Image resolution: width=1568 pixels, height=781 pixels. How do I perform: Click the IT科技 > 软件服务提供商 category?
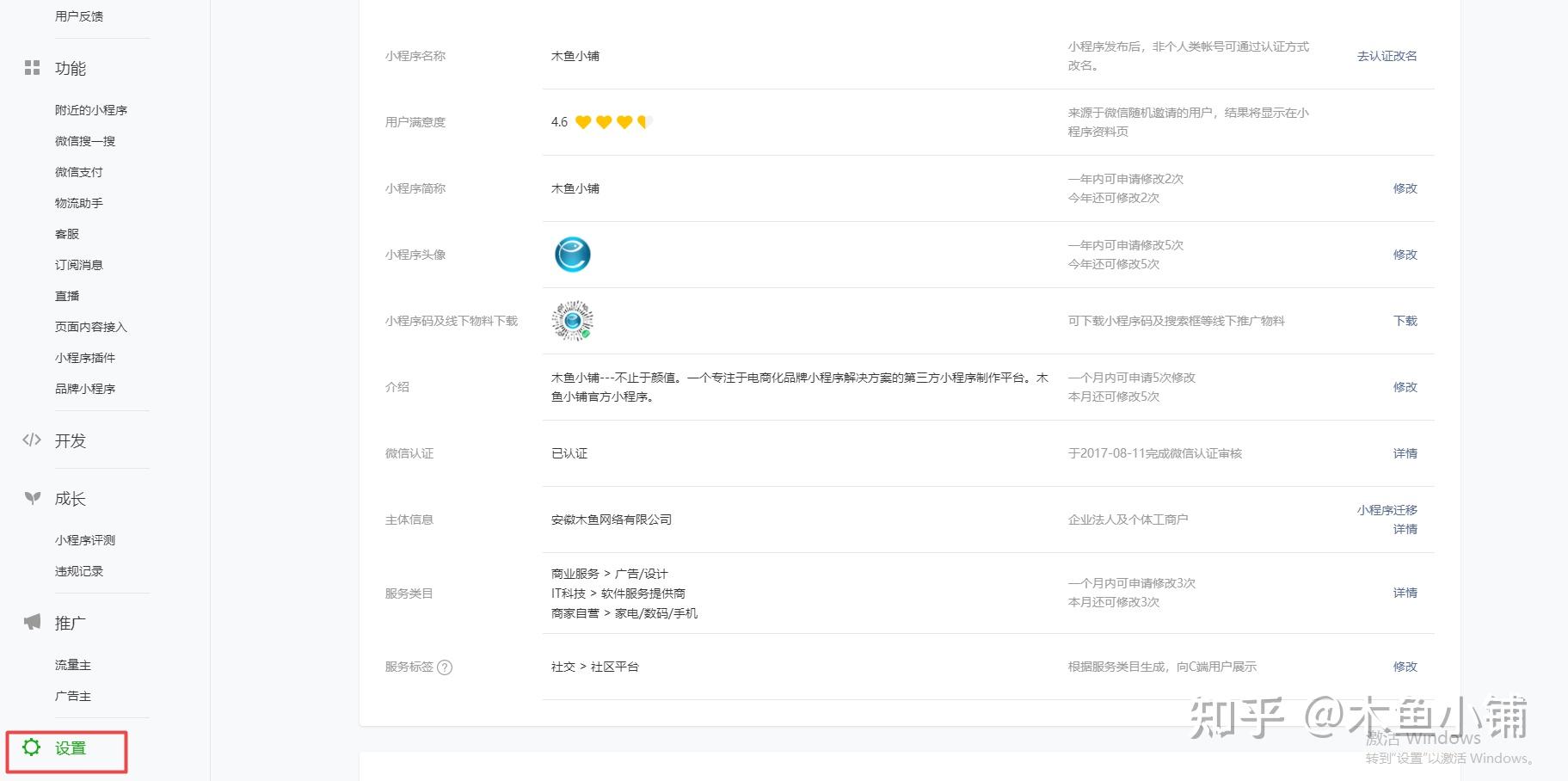618,593
